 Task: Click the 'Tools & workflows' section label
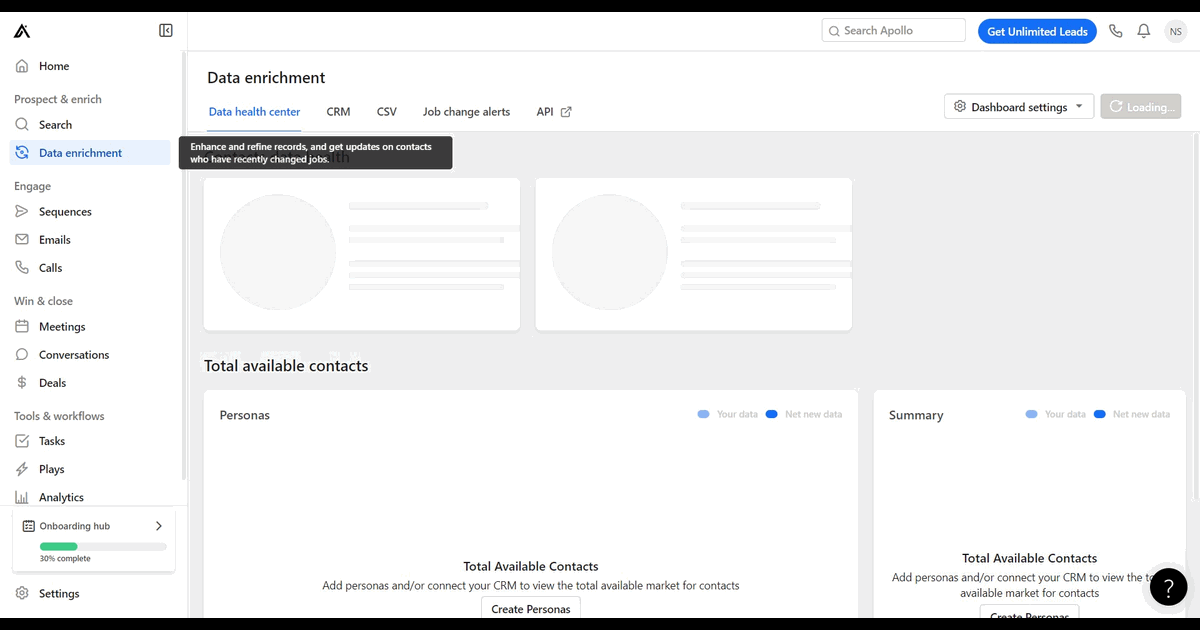point(59,416)
